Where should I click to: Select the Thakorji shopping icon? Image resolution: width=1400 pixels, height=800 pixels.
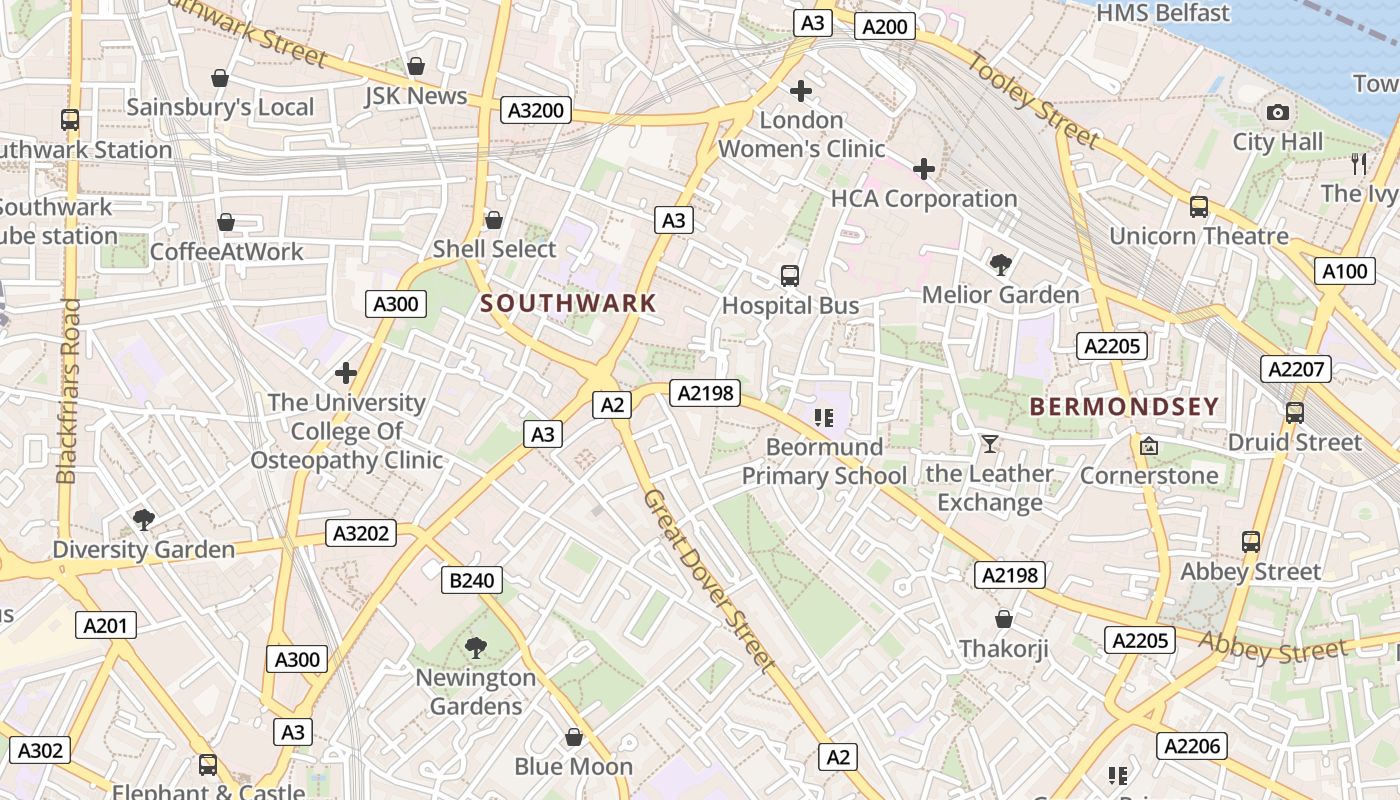[x=1004, y=620]
